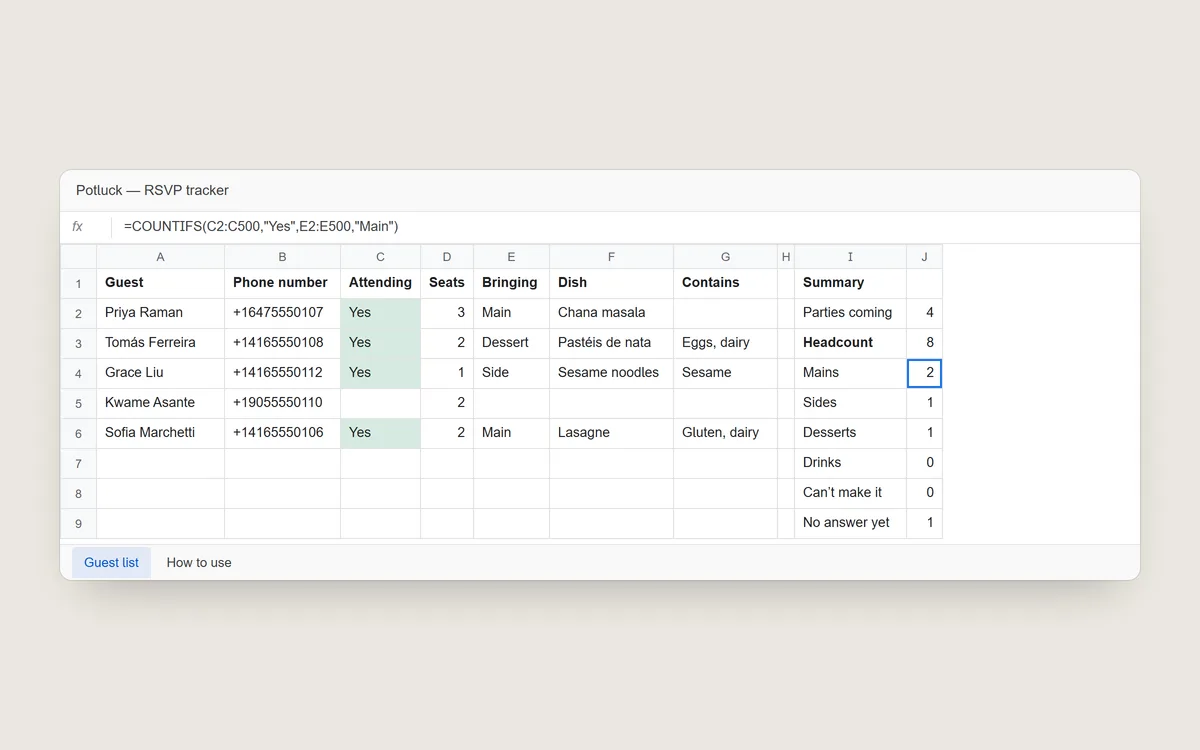Click the Dessert cell in Bringing column
1200x750 pixels.
coord(511,343)
